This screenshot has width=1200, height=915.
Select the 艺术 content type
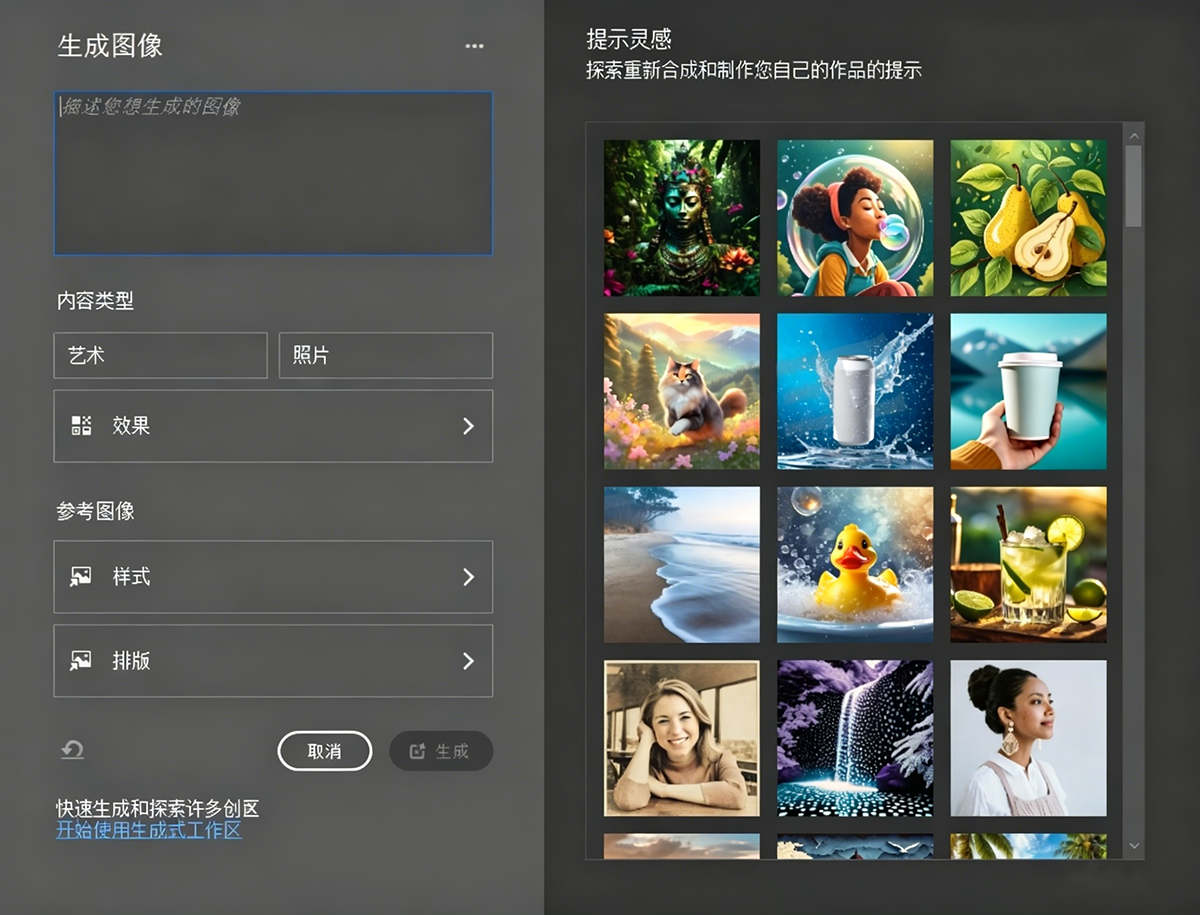click(x=160, y=355)
